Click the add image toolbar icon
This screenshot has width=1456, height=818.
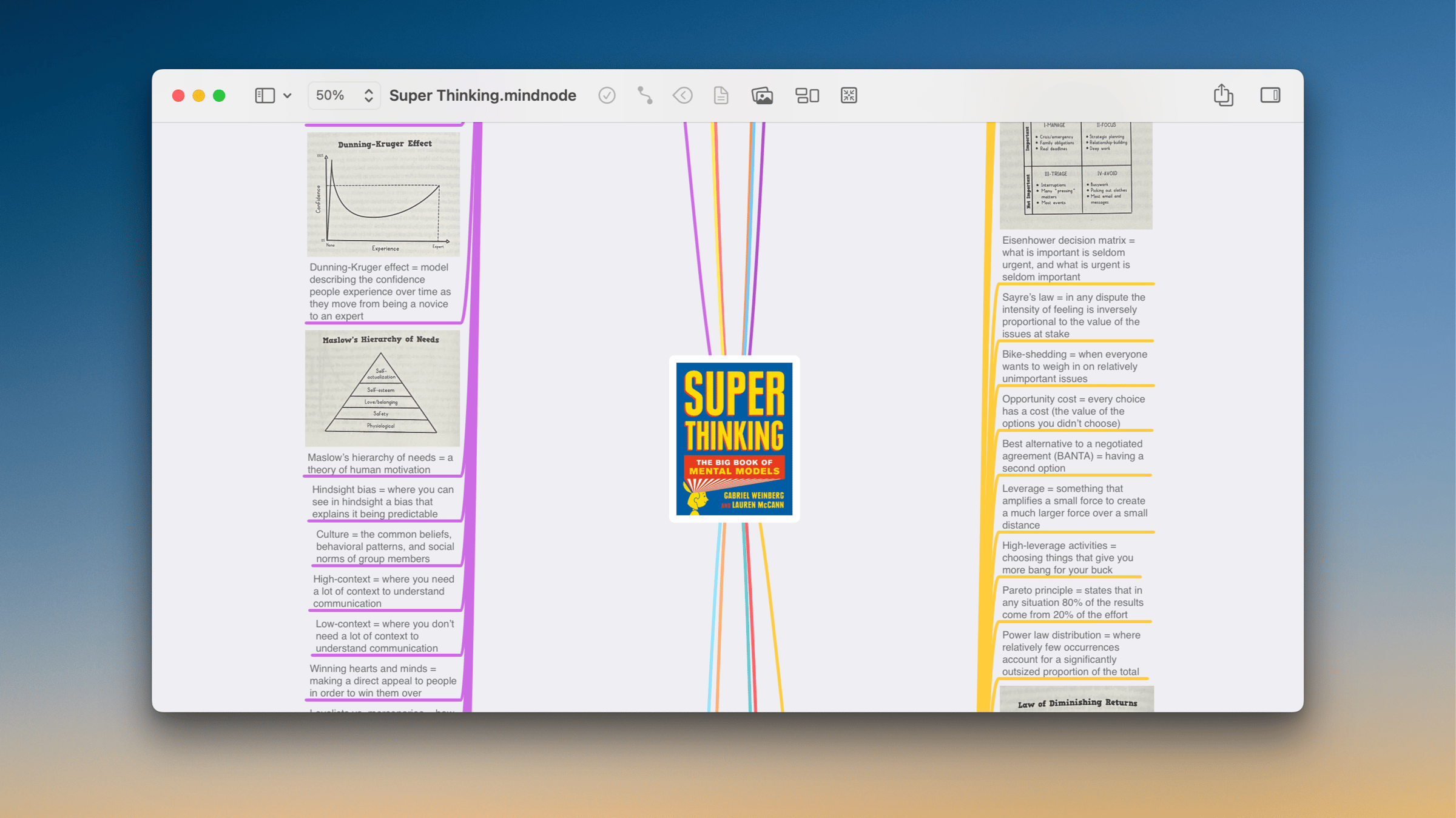coord(762,95)
